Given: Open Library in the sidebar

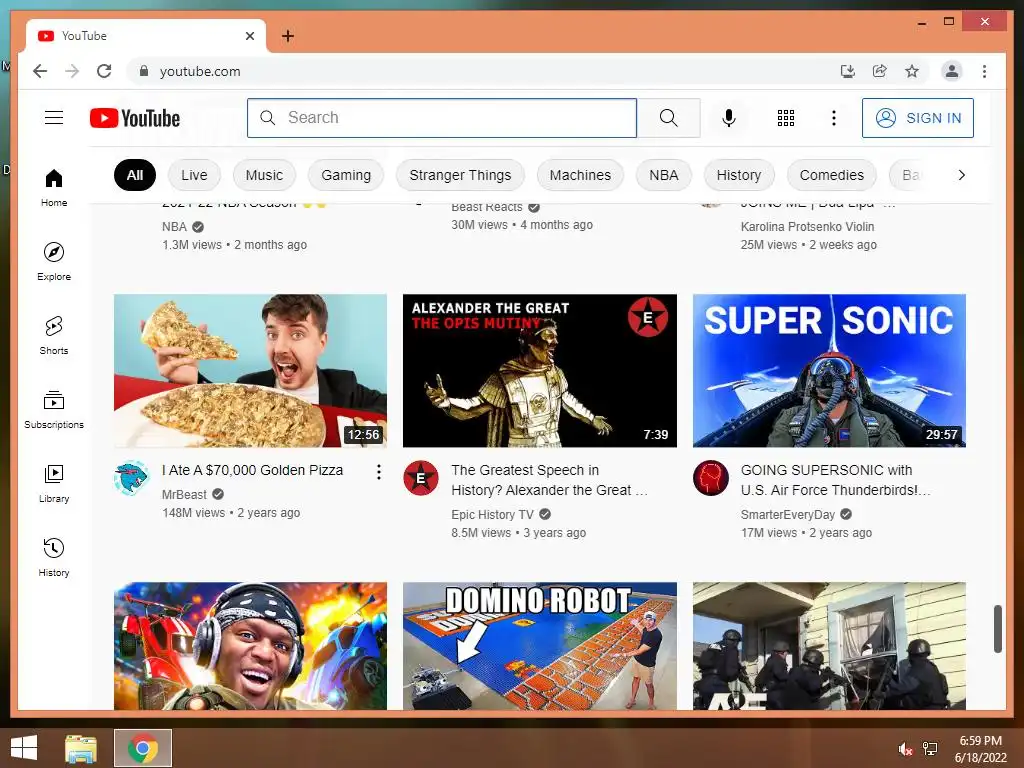Looking at the screenshot, I should click(x=54, y=483).
